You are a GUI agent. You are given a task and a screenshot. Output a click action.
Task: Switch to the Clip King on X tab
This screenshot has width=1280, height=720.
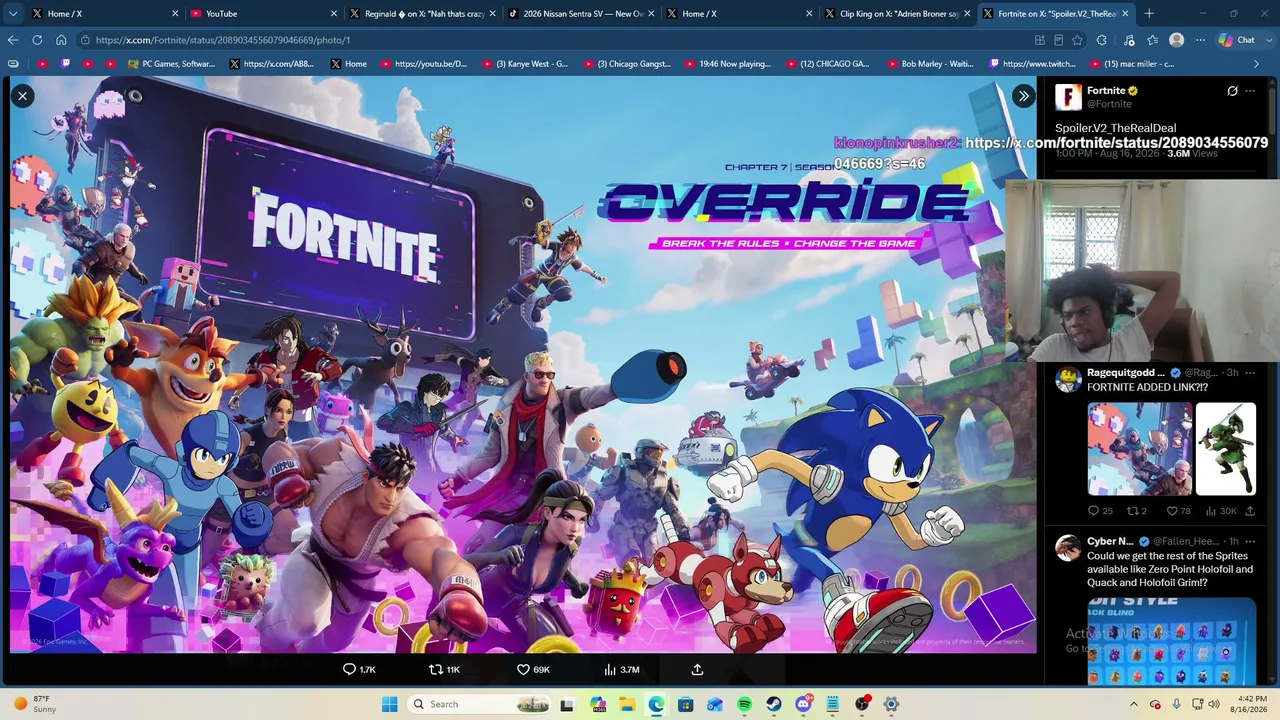coord(897,14)
